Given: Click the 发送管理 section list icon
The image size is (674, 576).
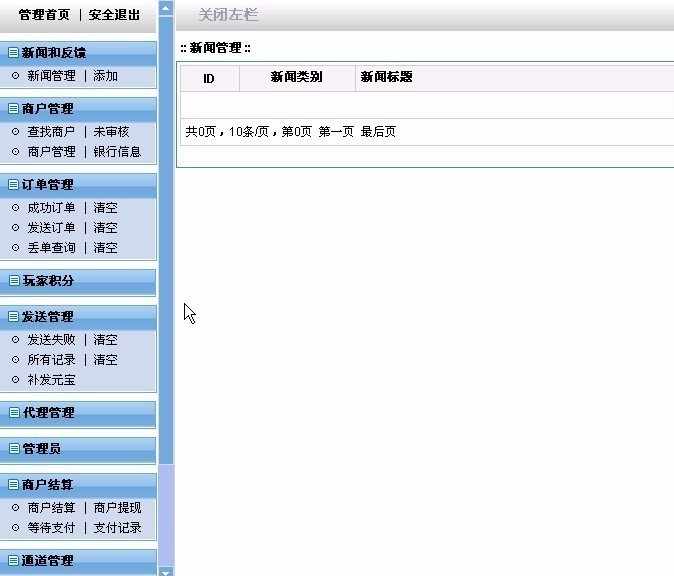Looking at the screenshot, I should (14, 317).
